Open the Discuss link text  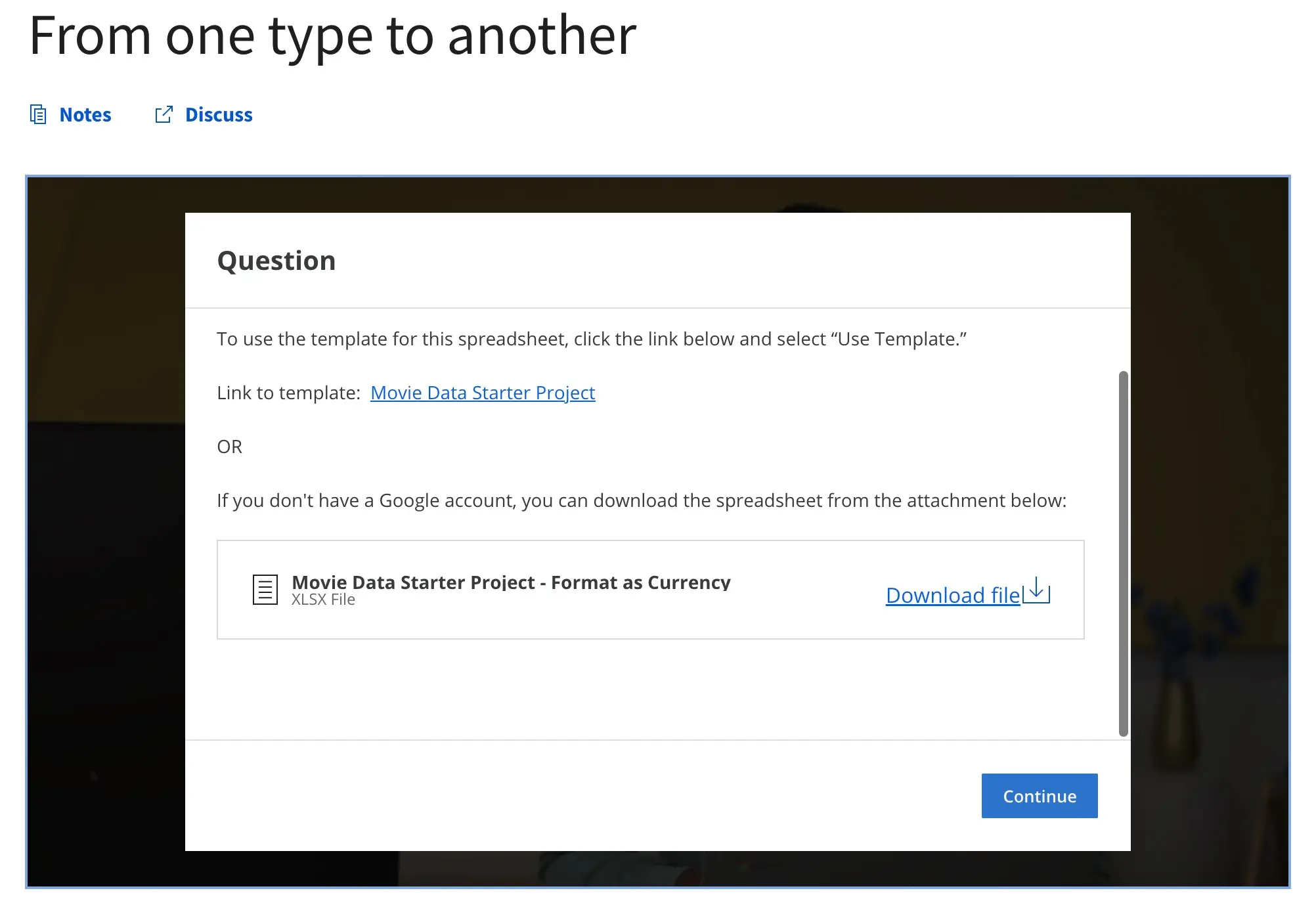(x=219, y=115)
